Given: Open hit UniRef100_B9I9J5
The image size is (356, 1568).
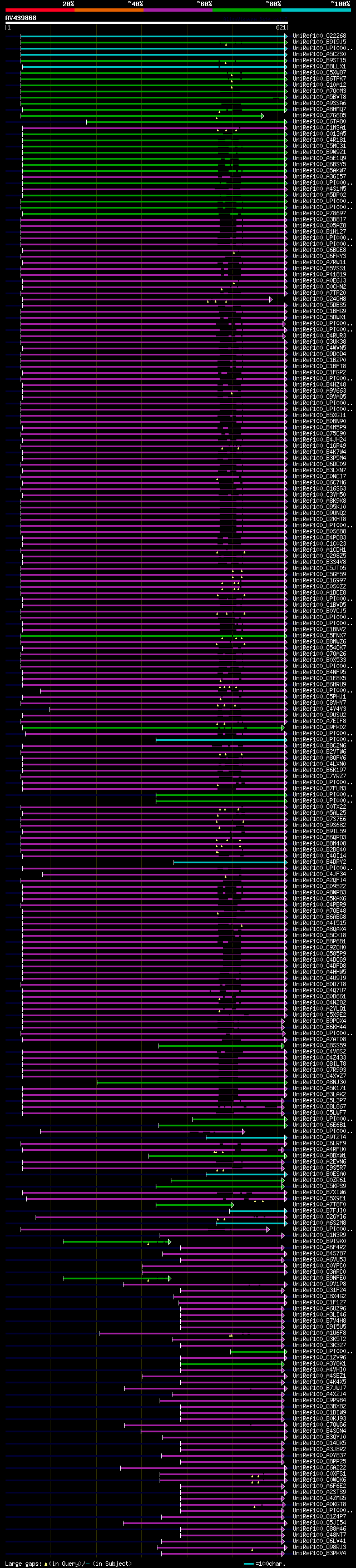Looking at the screenshot, I should pyautogui.click(x=319, y=42).
